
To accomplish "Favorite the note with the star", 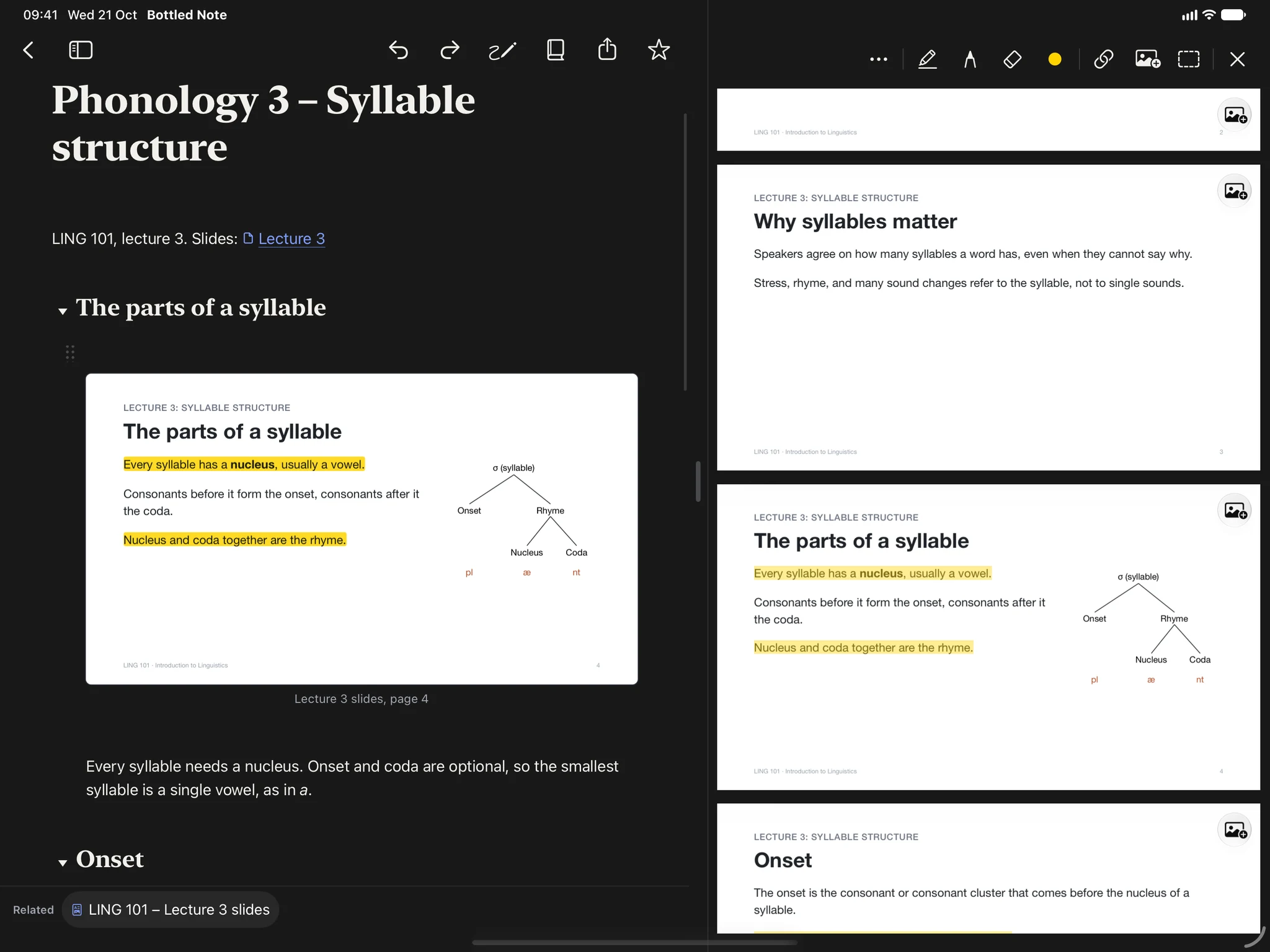I will click(659, 50).
